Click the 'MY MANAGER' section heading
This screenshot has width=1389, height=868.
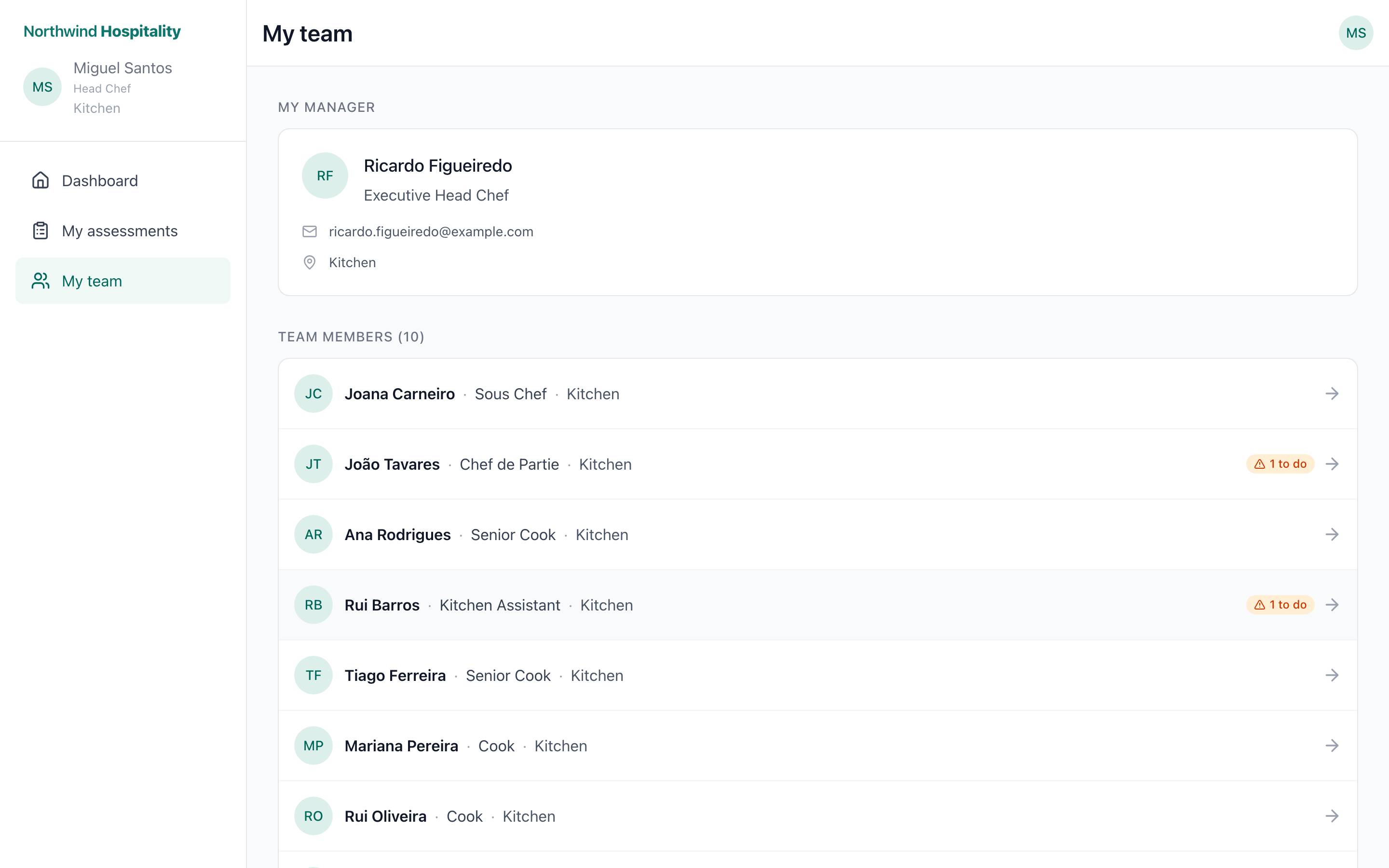tap(327, 108)
